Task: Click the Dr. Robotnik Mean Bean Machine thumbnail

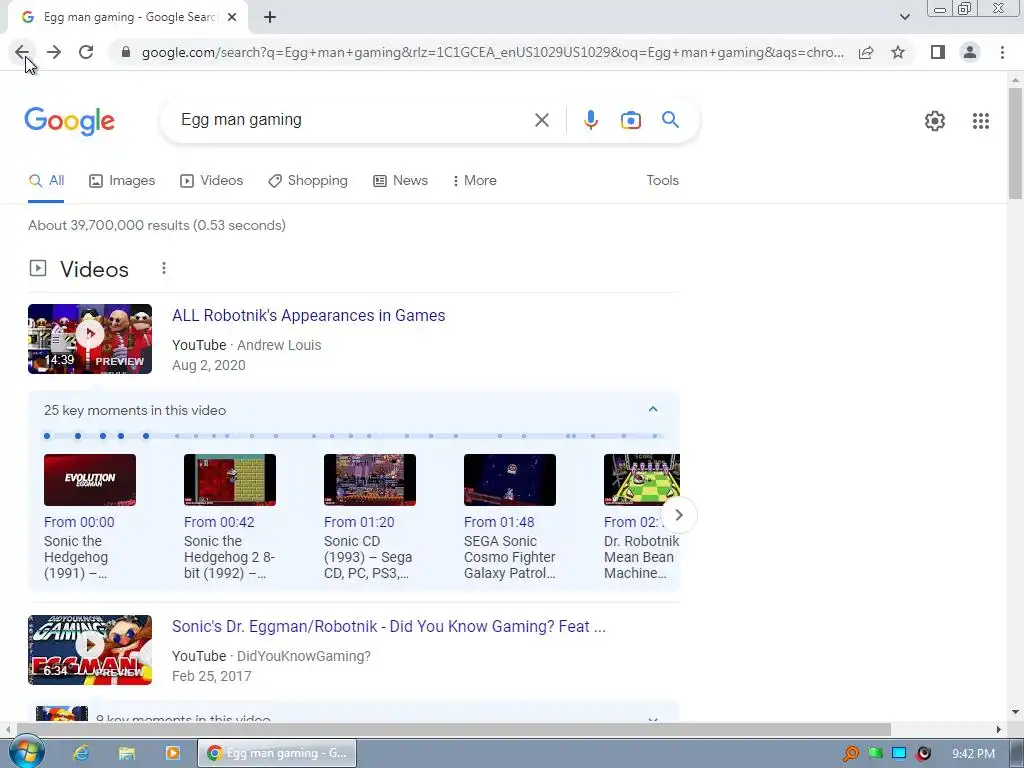Action: pyautogui.click(x=641, y=480)
